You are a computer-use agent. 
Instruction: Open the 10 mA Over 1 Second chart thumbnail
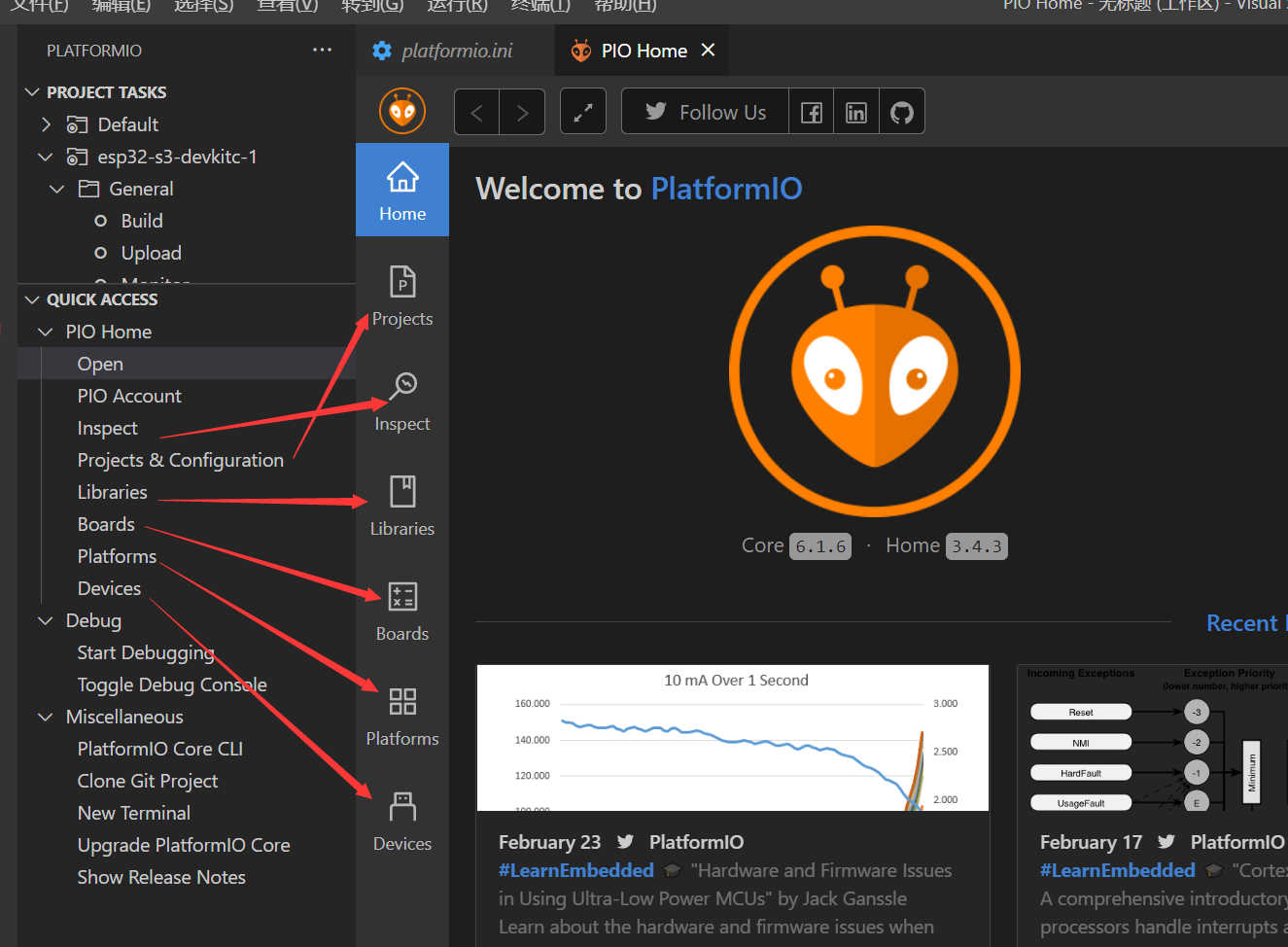coord(733,738)
